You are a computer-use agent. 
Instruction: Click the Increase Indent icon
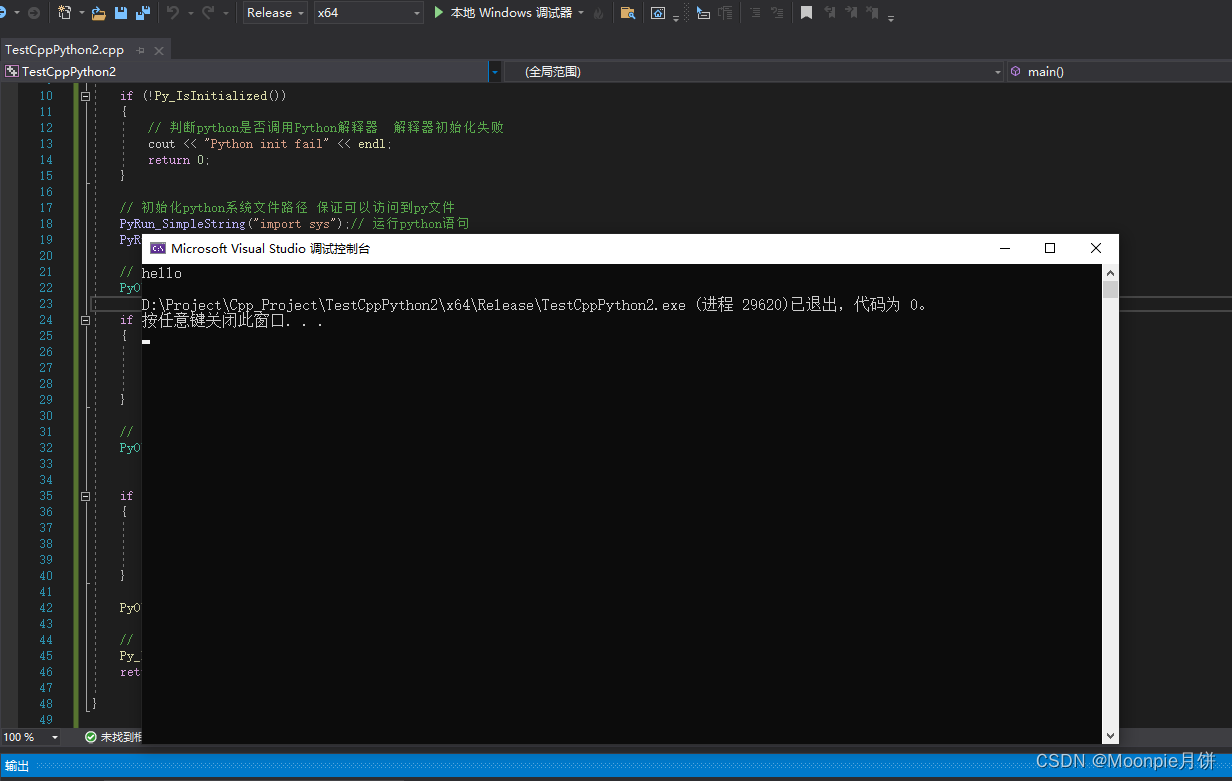point(777,13)
